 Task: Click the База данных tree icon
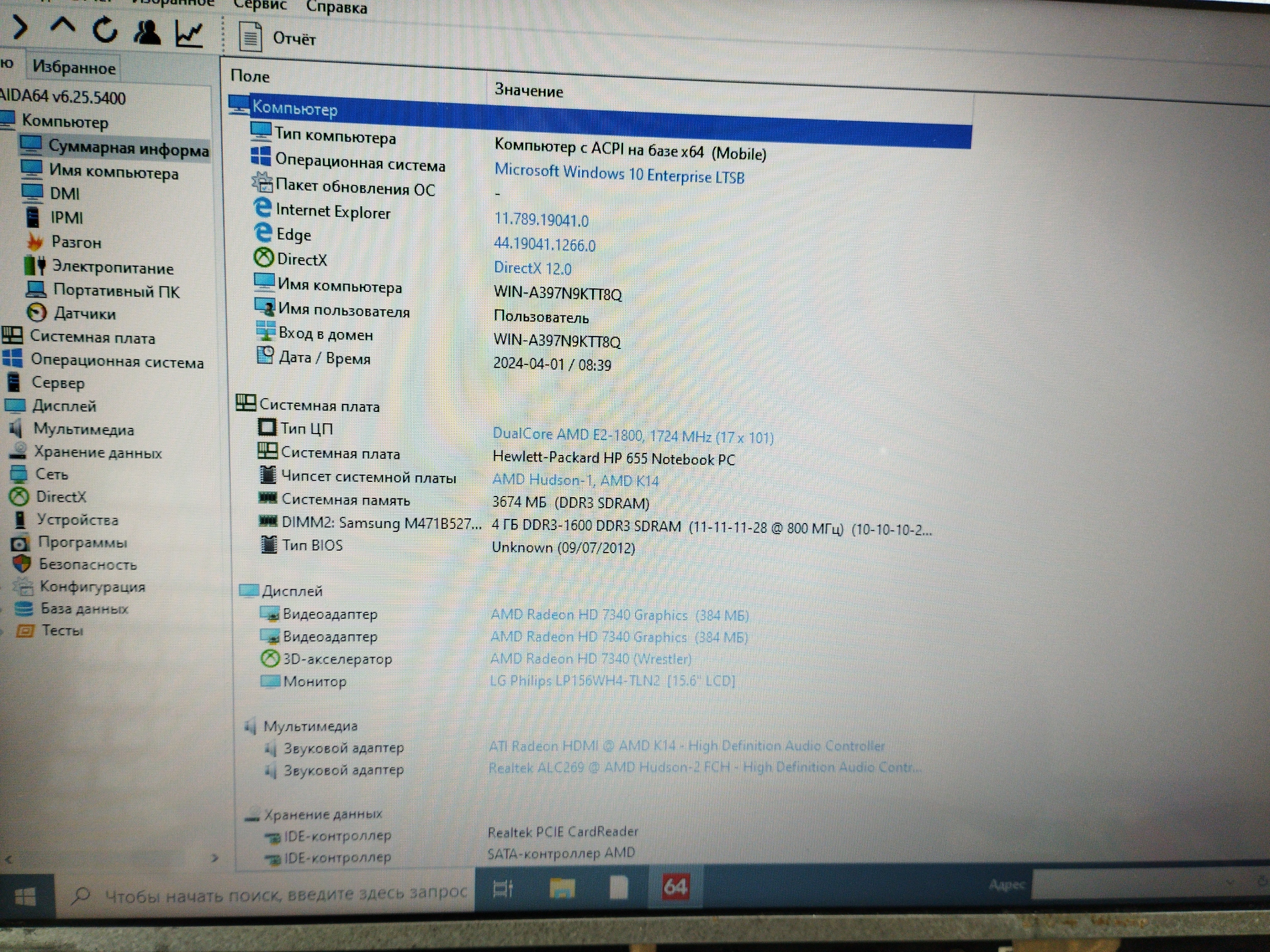click(24, 608)
